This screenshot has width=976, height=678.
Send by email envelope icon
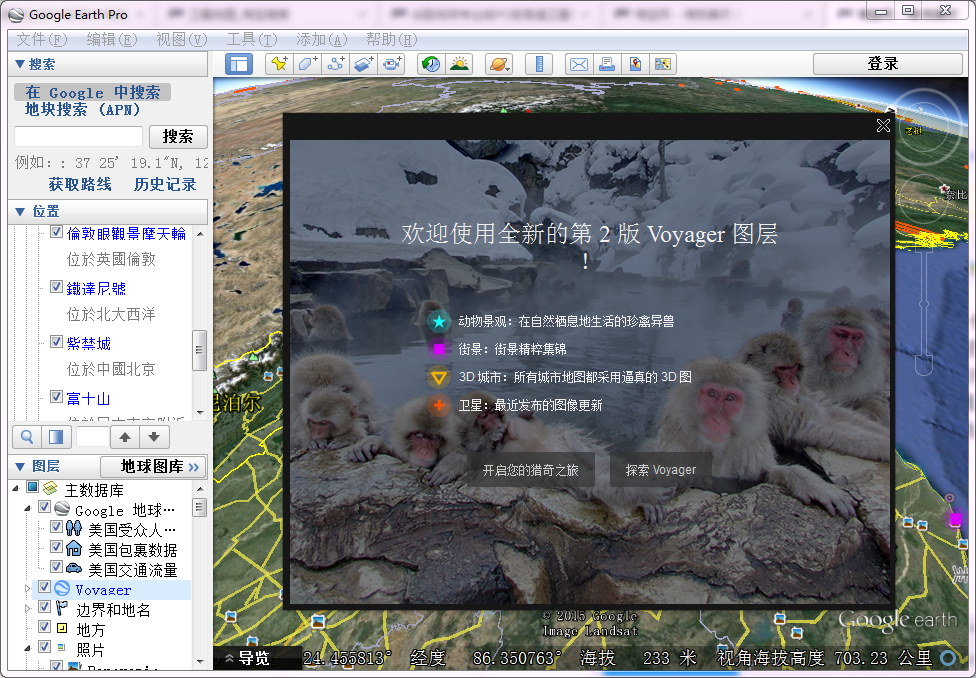point(579,64)
